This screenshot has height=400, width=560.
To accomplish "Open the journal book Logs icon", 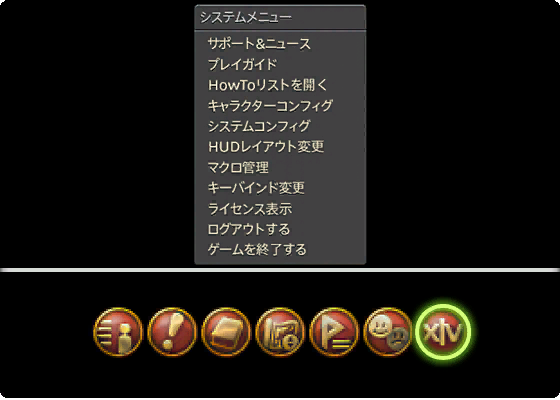I will [x=226, y=332].
